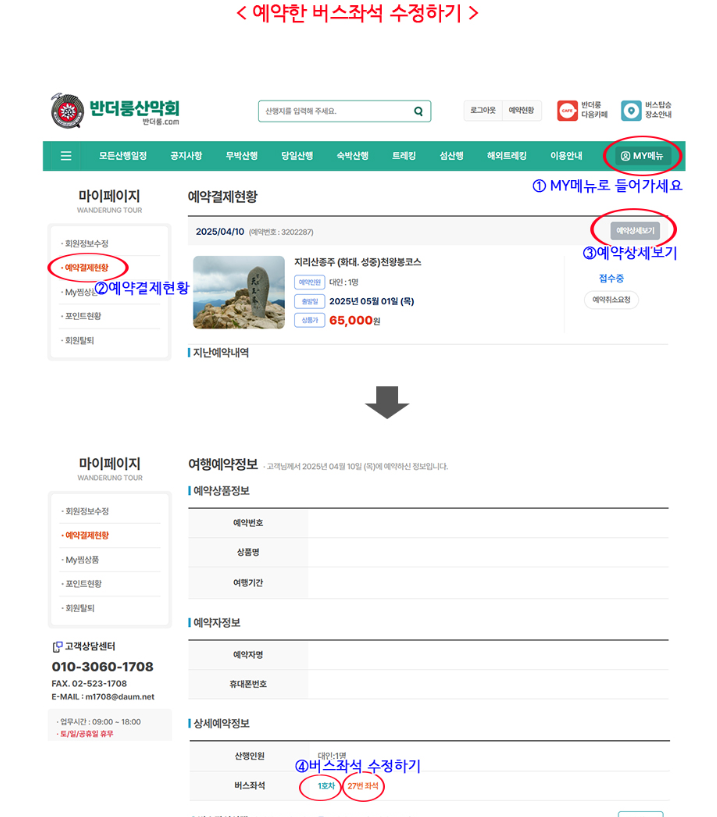717x817 pixels.
Task: Open the 반더룽 다음카페 icon
Action: [x=568, y=110]
